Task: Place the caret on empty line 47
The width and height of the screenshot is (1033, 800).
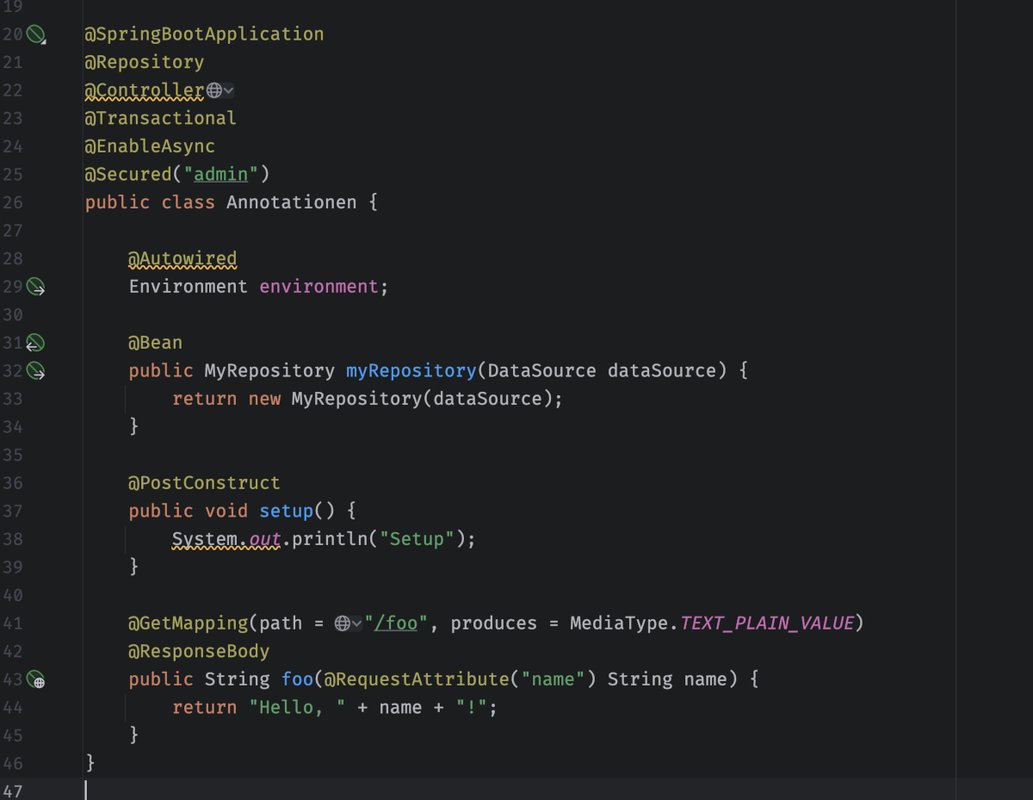Action: [x=300, y=790]
